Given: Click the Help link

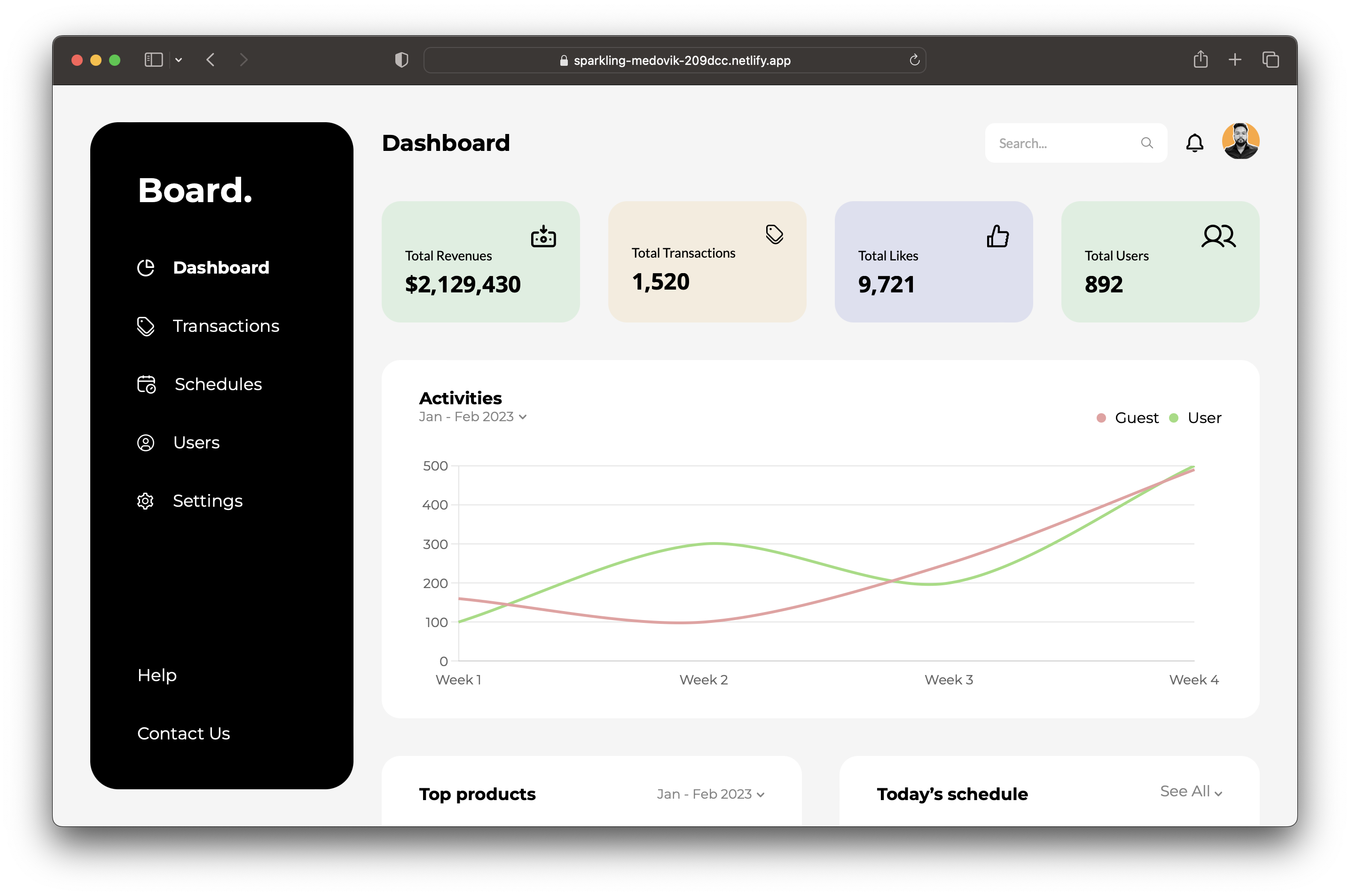Looking at the screenshot, I should pos(157,675).
